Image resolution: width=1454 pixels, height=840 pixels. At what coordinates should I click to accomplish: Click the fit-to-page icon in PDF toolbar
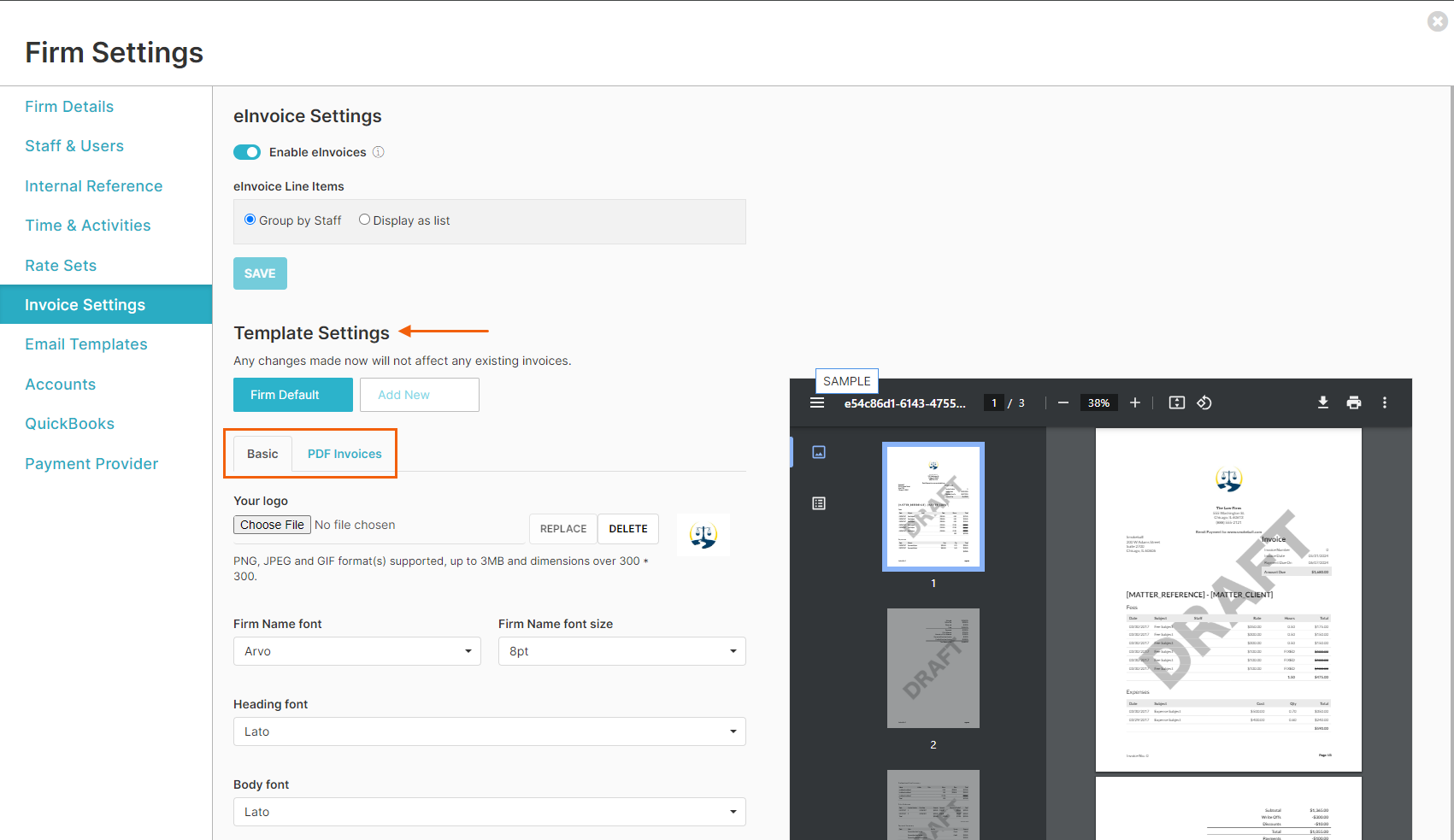[1177, 402]
